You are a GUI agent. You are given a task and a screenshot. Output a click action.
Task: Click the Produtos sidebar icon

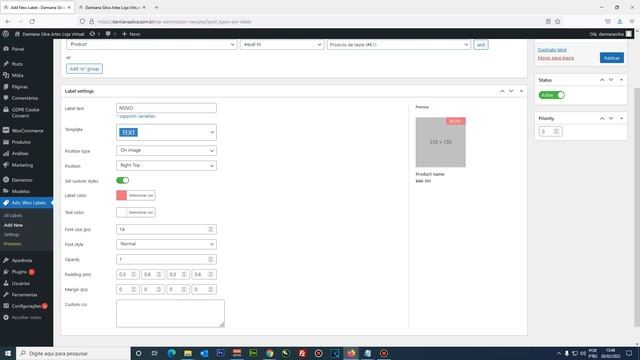6,142
